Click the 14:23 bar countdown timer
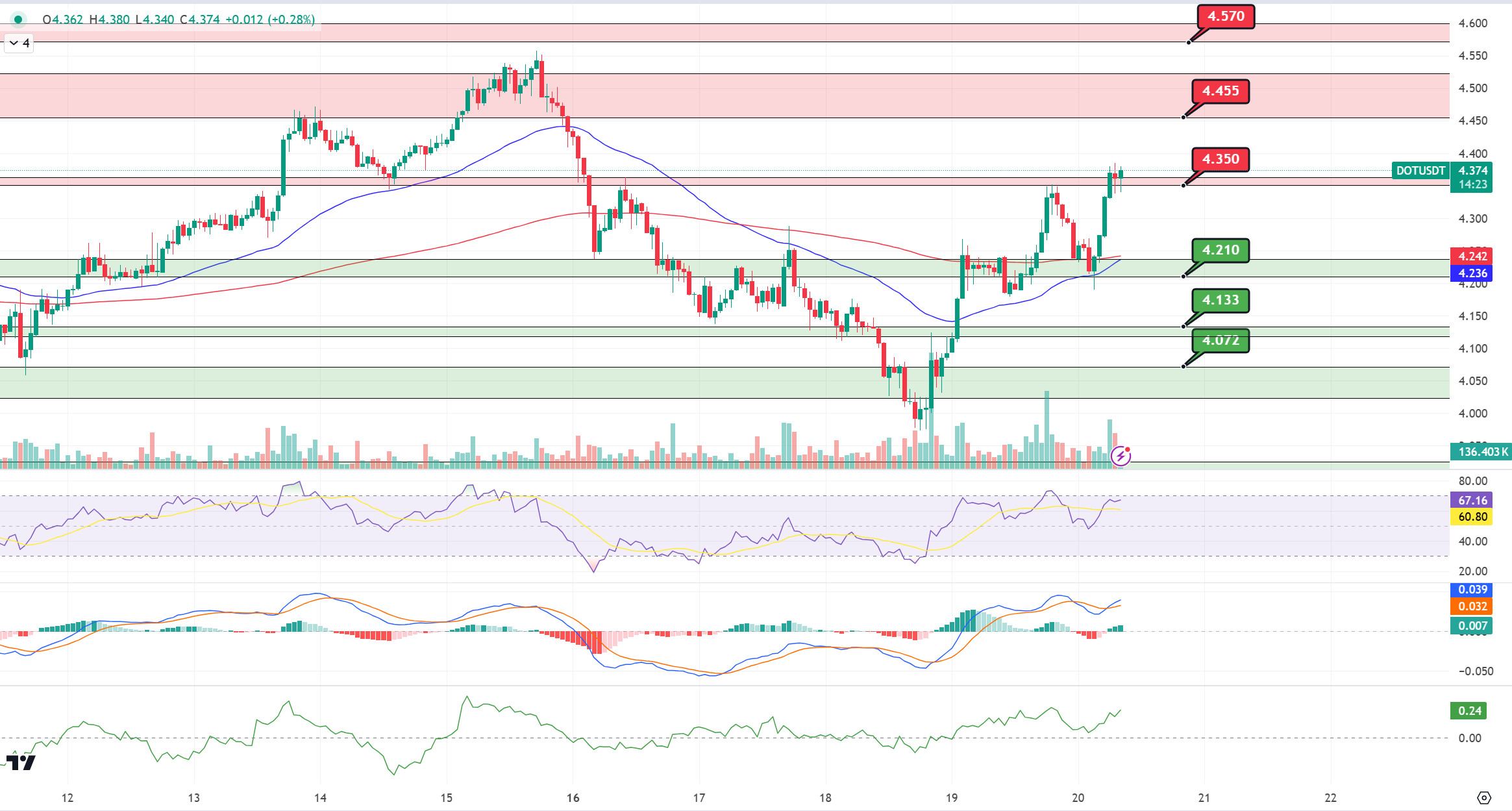1512x811 pixels. pos(1472,184)
